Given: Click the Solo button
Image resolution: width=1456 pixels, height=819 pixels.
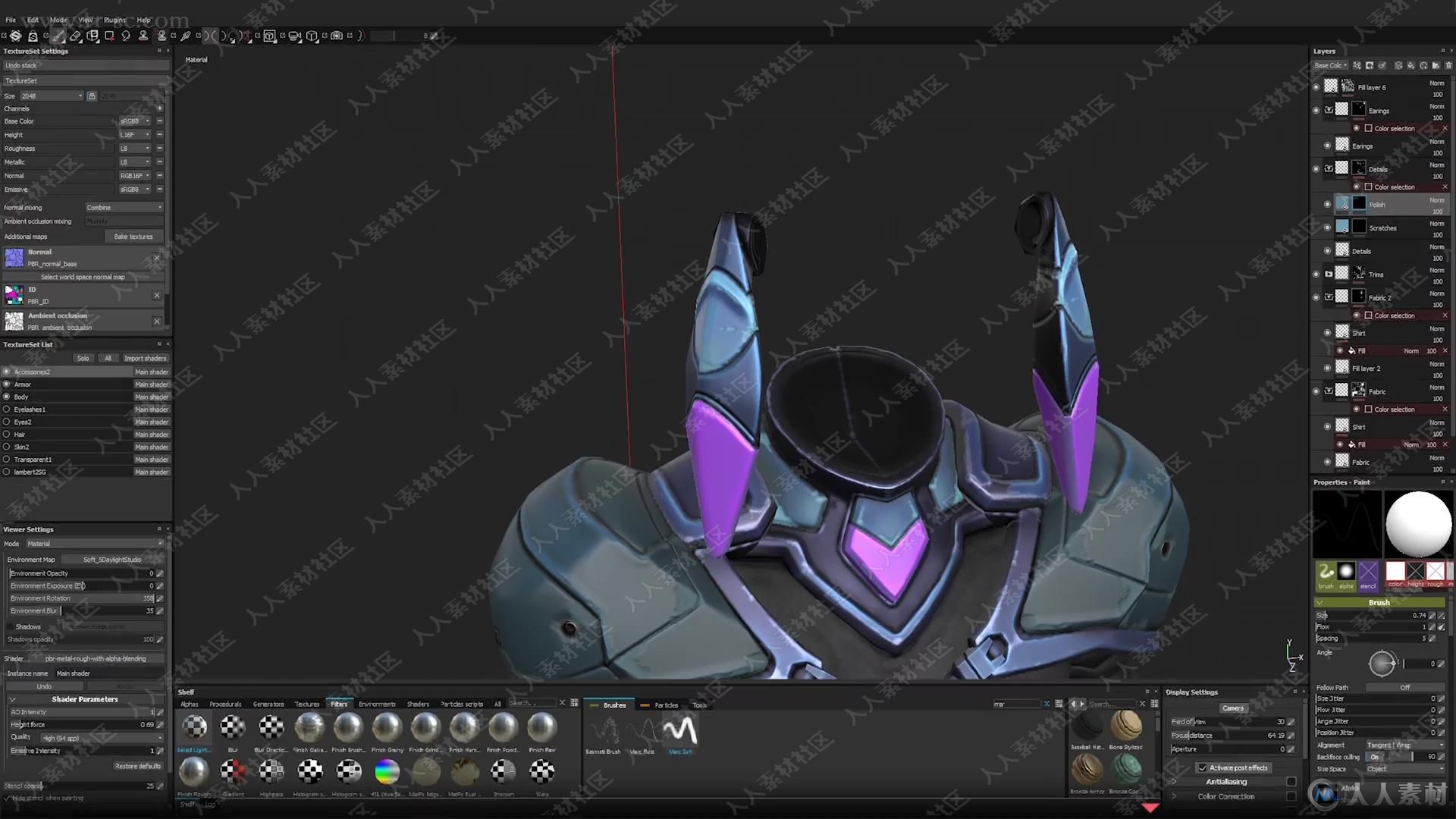Looking at the screenshot, I should tap(83, 358).
